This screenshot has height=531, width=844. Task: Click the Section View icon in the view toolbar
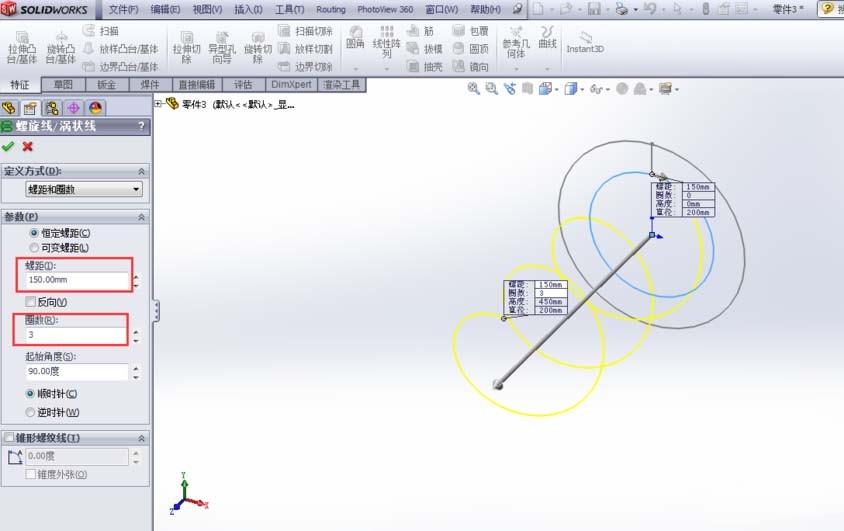pyautogui.click(x=528, y=89)
